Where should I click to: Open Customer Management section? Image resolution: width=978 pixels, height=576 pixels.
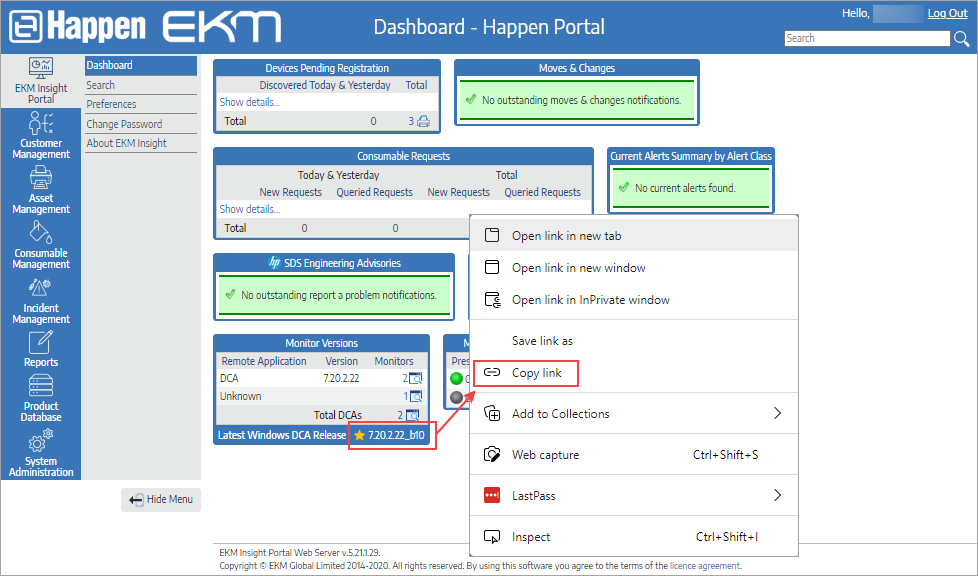(41, 135)
